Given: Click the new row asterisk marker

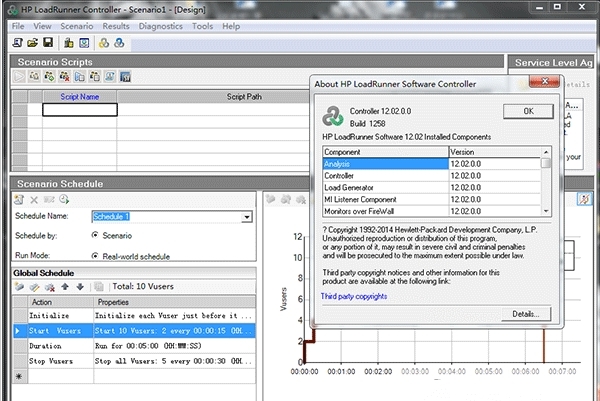Looking at the screenshot, I should [19, 377].
